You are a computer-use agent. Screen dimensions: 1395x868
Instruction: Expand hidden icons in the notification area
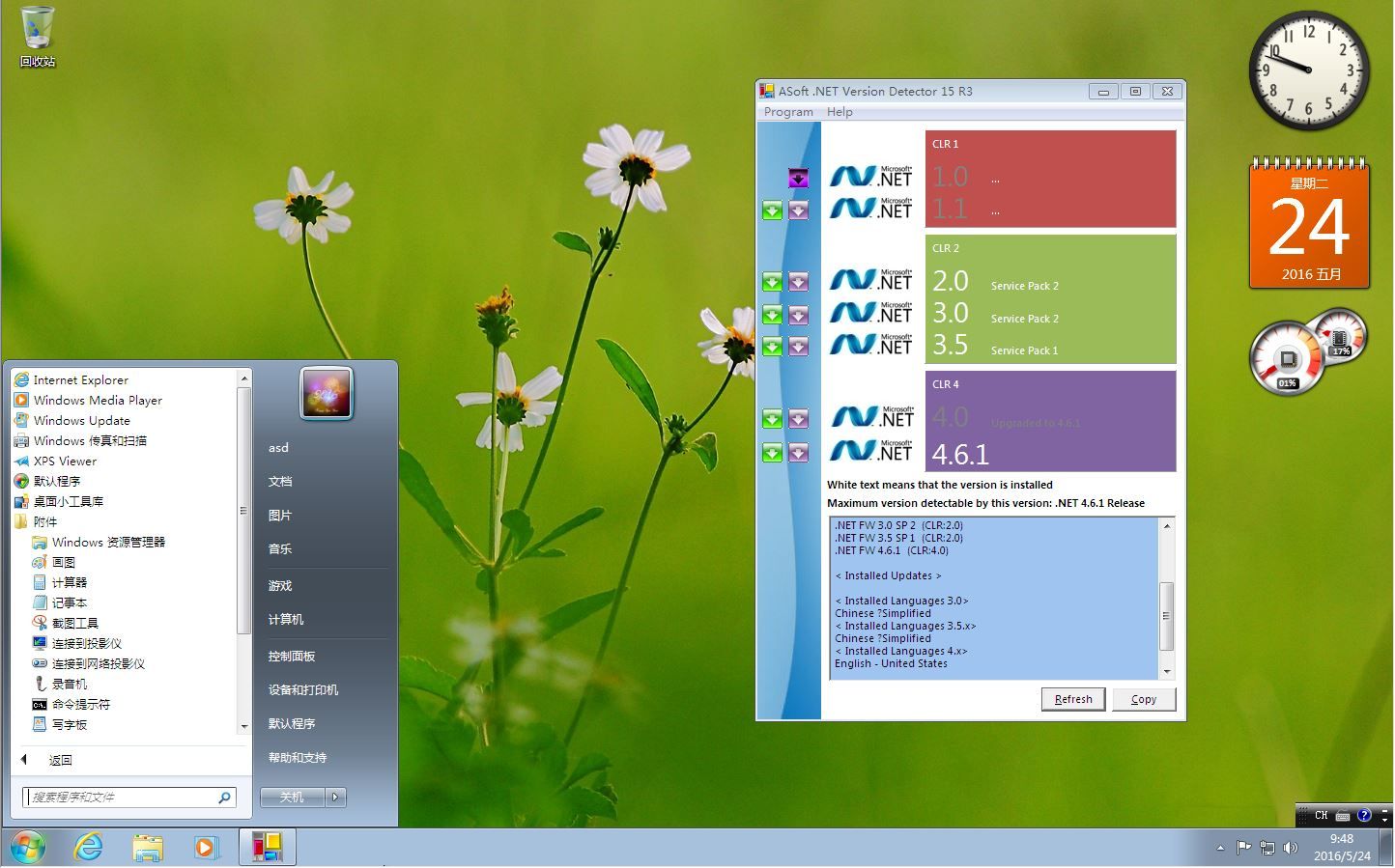coord(1221,847)
